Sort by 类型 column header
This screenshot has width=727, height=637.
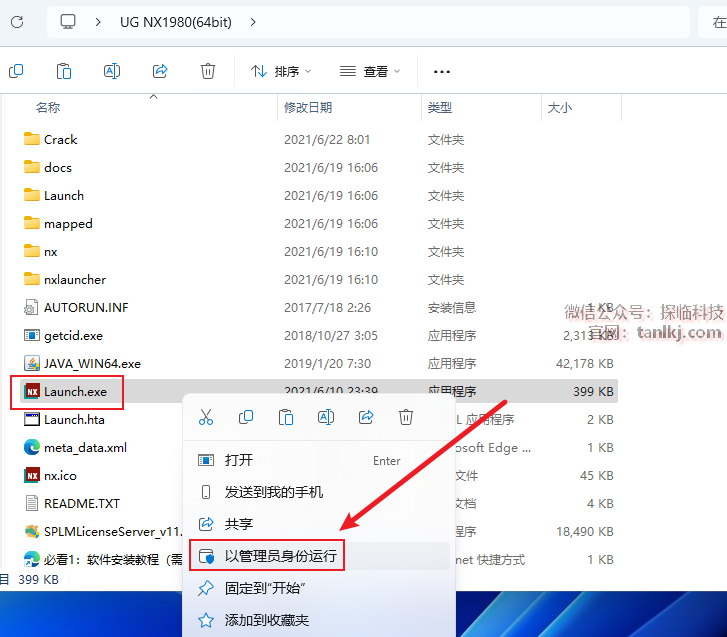tap(440, 108)
